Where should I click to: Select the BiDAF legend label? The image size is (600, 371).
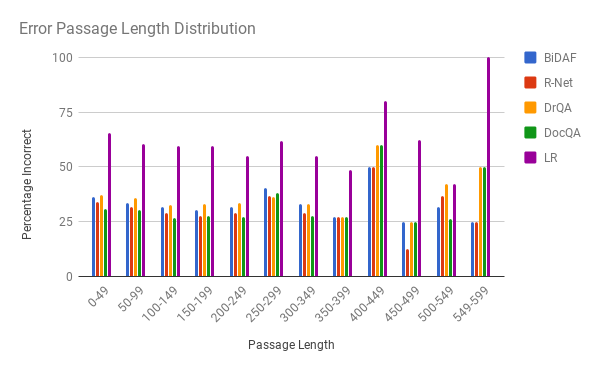pos(560,58)
